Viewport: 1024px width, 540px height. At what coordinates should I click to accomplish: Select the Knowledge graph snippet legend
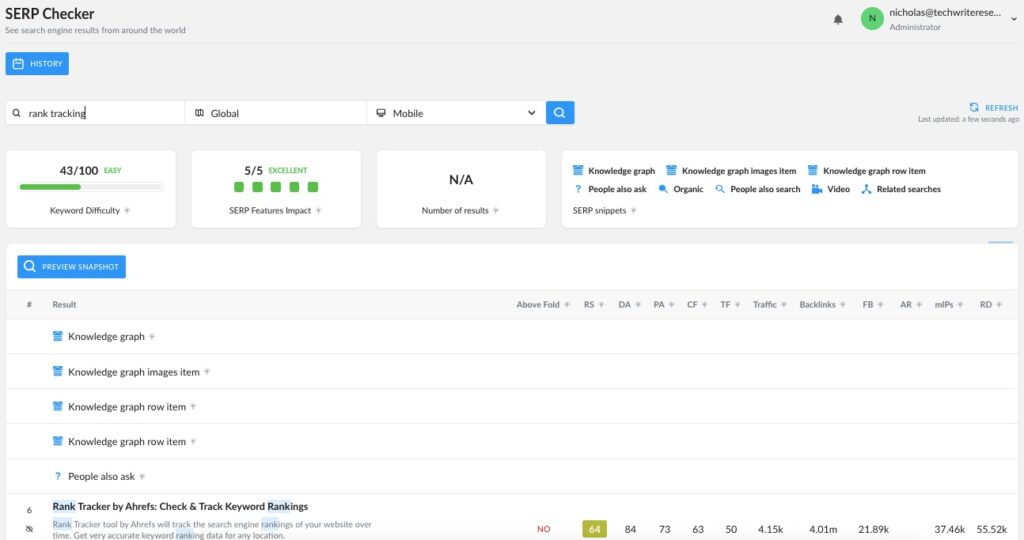click(x=614, y=170)
